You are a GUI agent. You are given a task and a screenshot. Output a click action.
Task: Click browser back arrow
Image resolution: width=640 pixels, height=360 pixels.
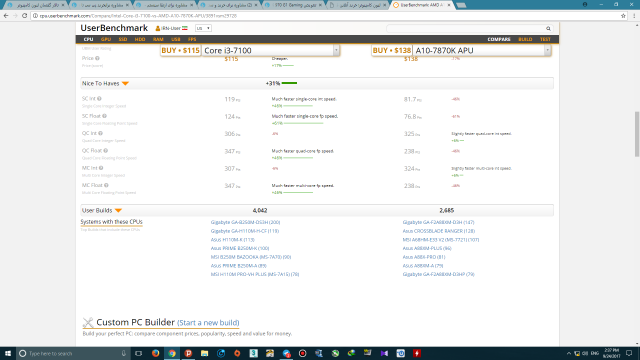6,16
